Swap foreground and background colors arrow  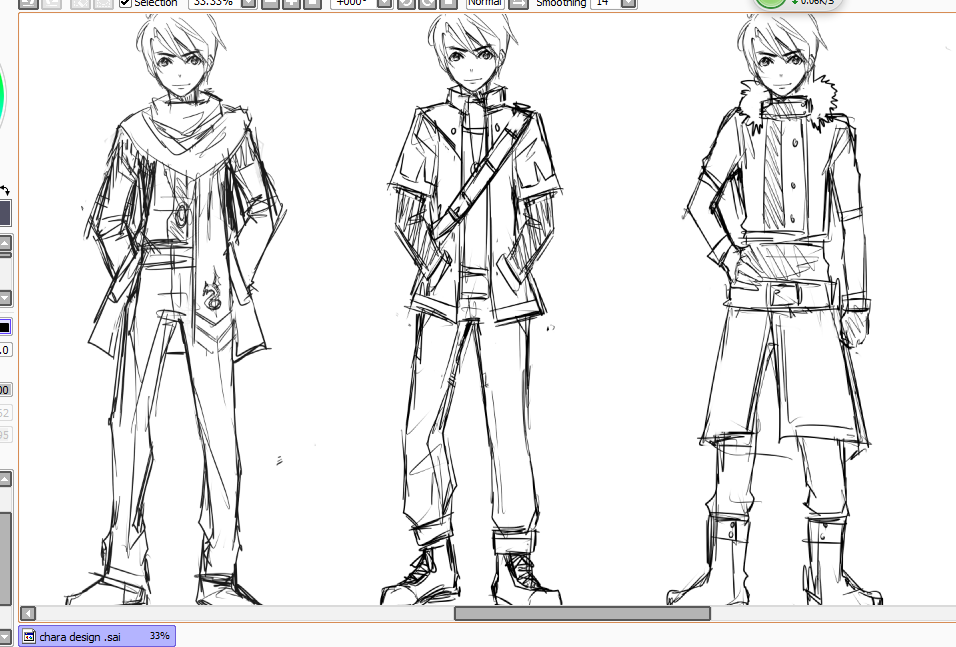(x=5, y=190)
